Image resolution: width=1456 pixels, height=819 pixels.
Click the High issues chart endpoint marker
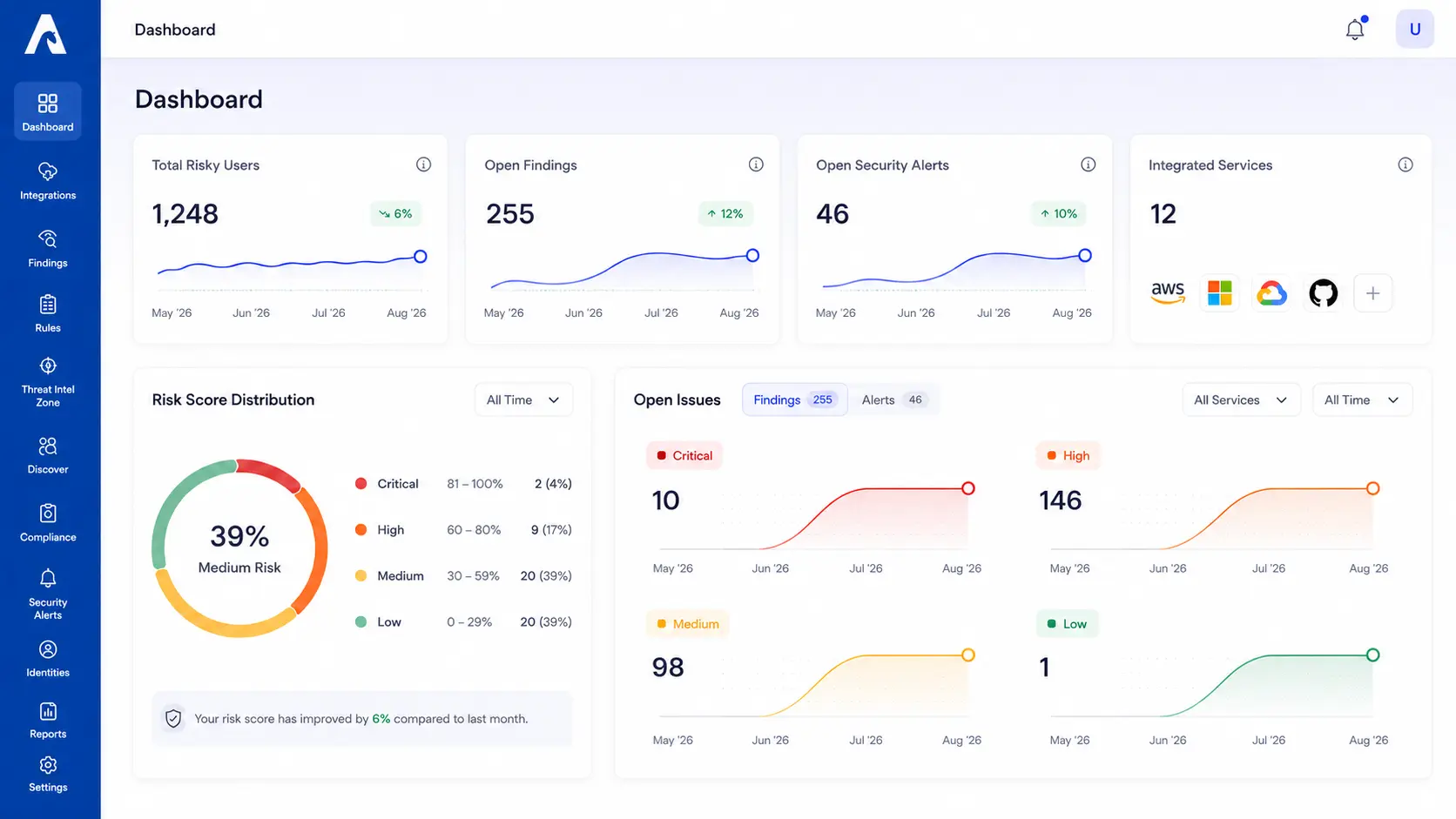tap(1373, 488)
